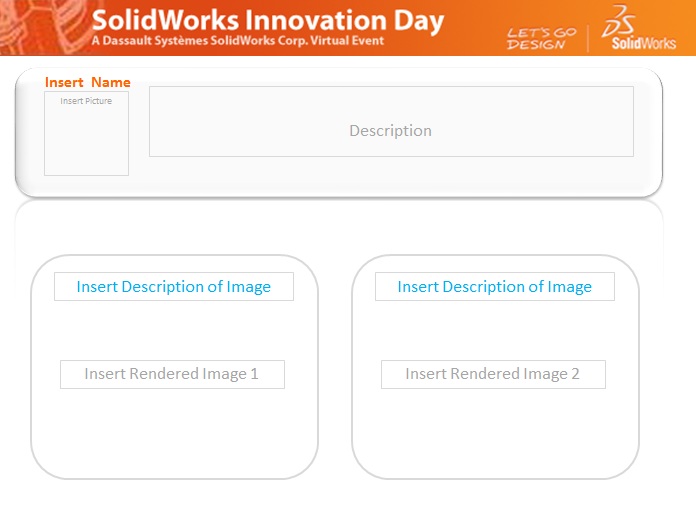Screen dimensions: 696x519
Task: Click the orange banner background right of the title
Action: click(x=475, y=25)
